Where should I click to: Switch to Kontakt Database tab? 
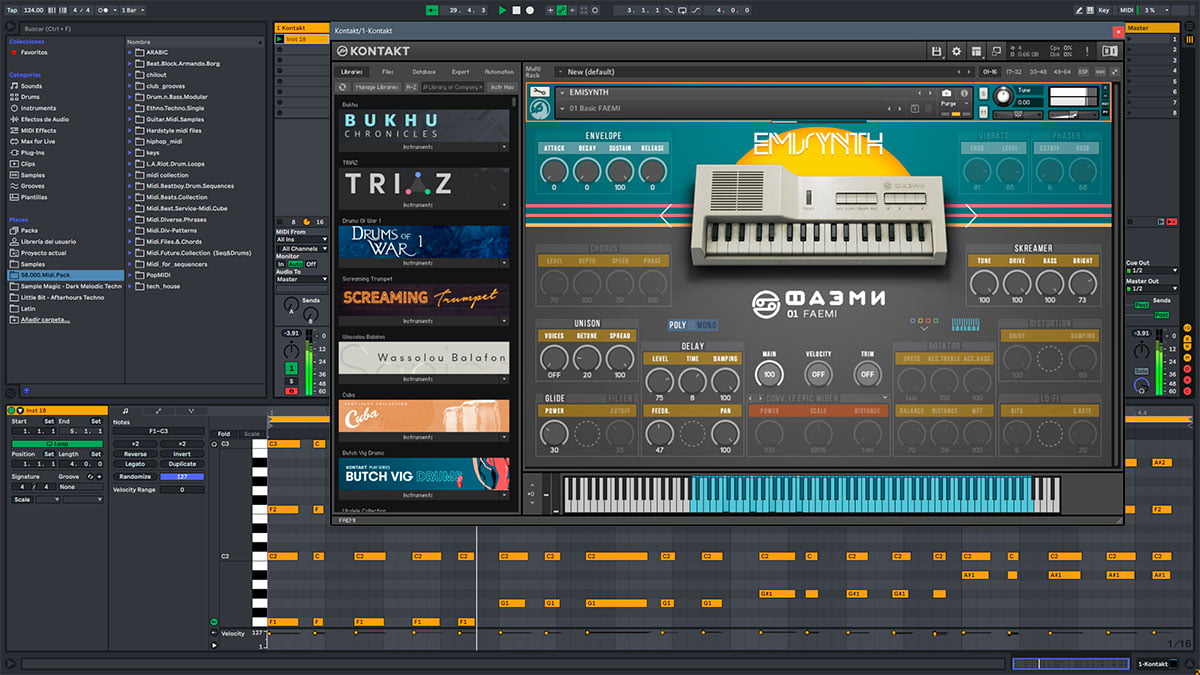tap(423, 72)
